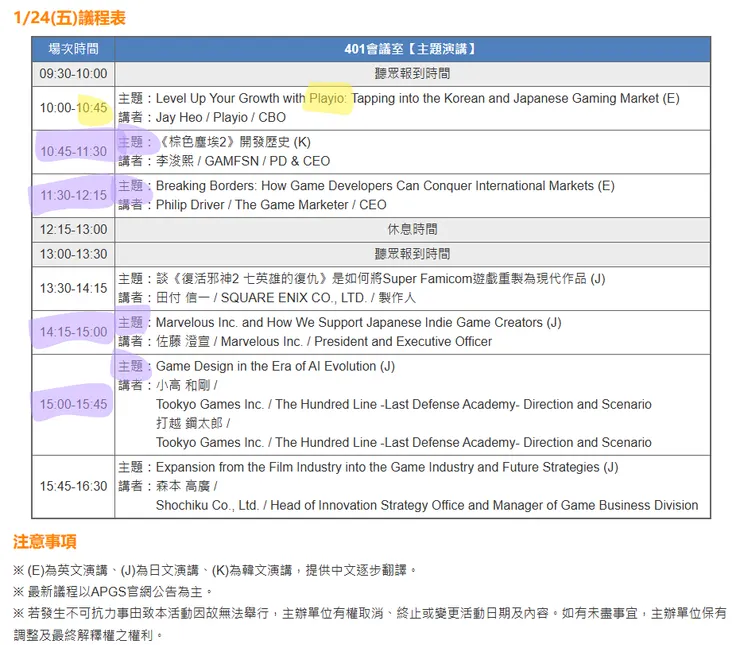Click the Marvelous Inc. Indie Game Creators topic
The height and width of the screenshot is (645, 740).
tap(340, 322)
